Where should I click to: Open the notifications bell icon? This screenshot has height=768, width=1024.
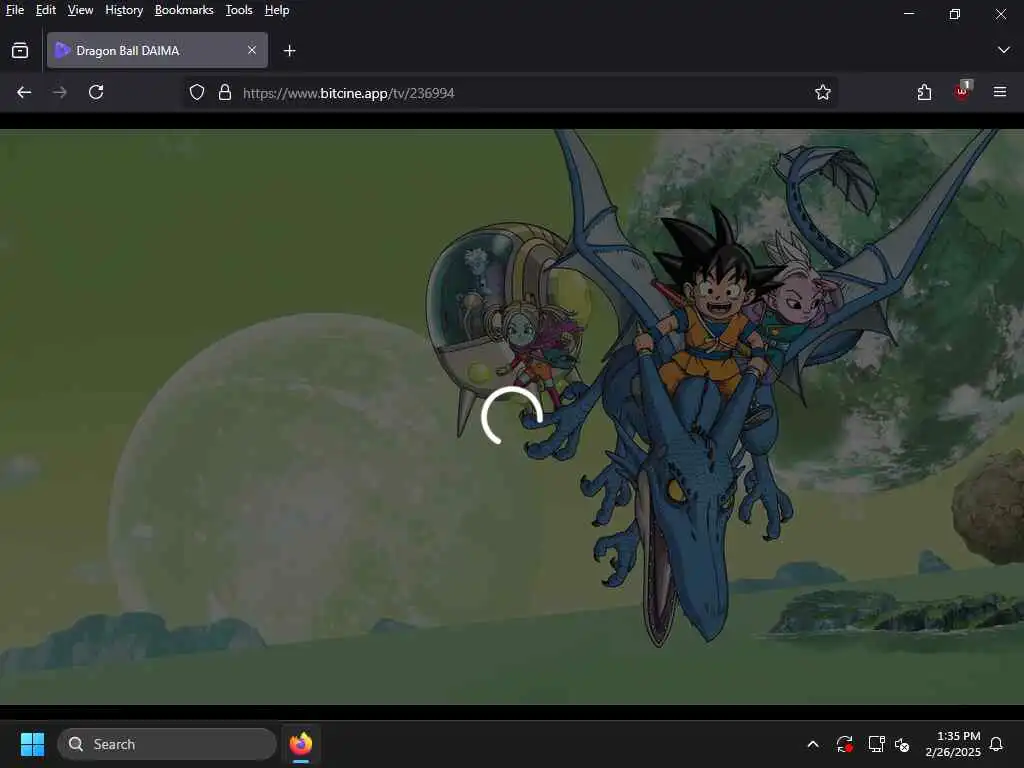(x=996, y=744)
